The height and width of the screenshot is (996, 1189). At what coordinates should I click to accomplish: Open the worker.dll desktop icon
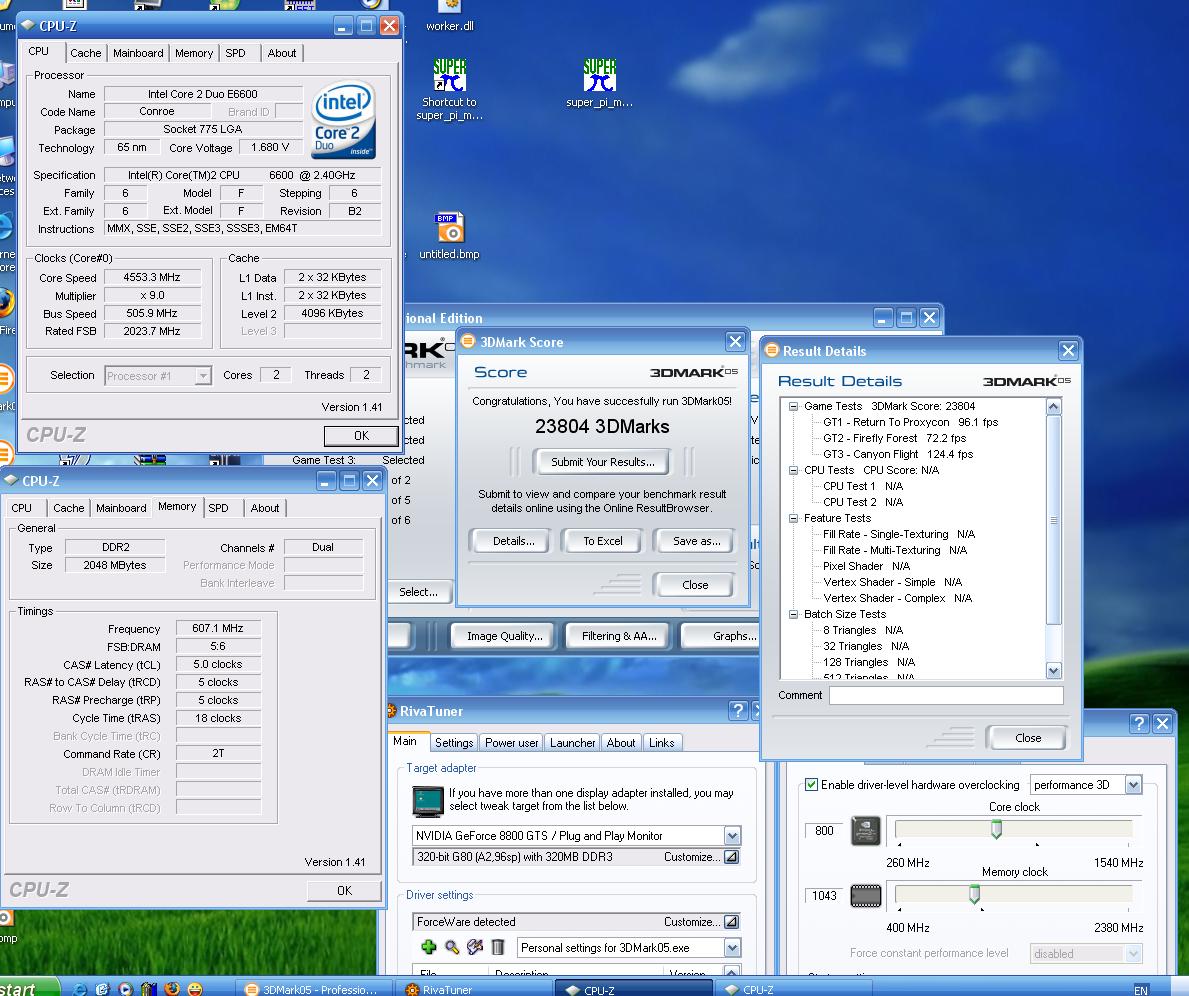(x=450, y=15)
